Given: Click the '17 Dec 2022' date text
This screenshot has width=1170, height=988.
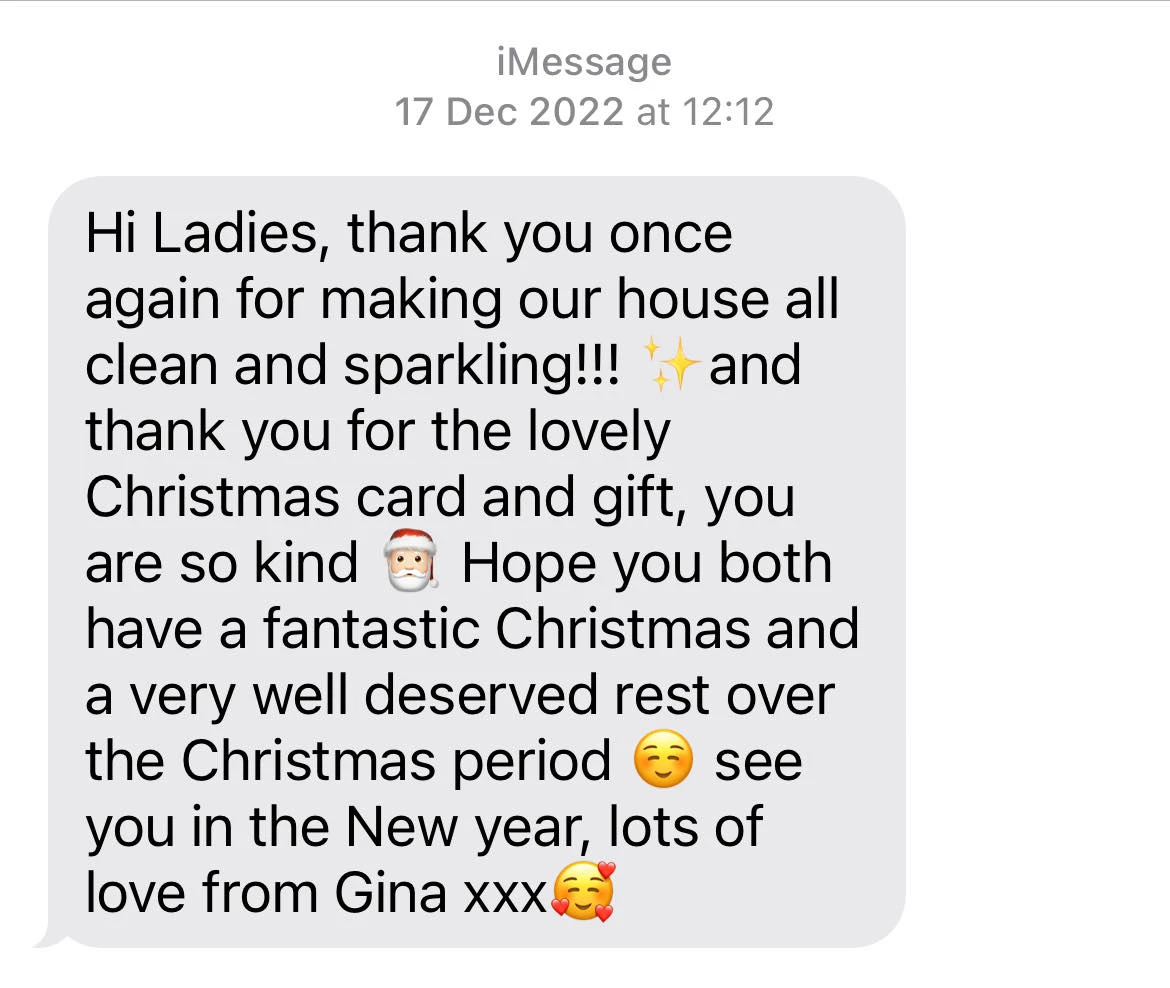Looking at the screenshot, I should click(x=508, y=112).
